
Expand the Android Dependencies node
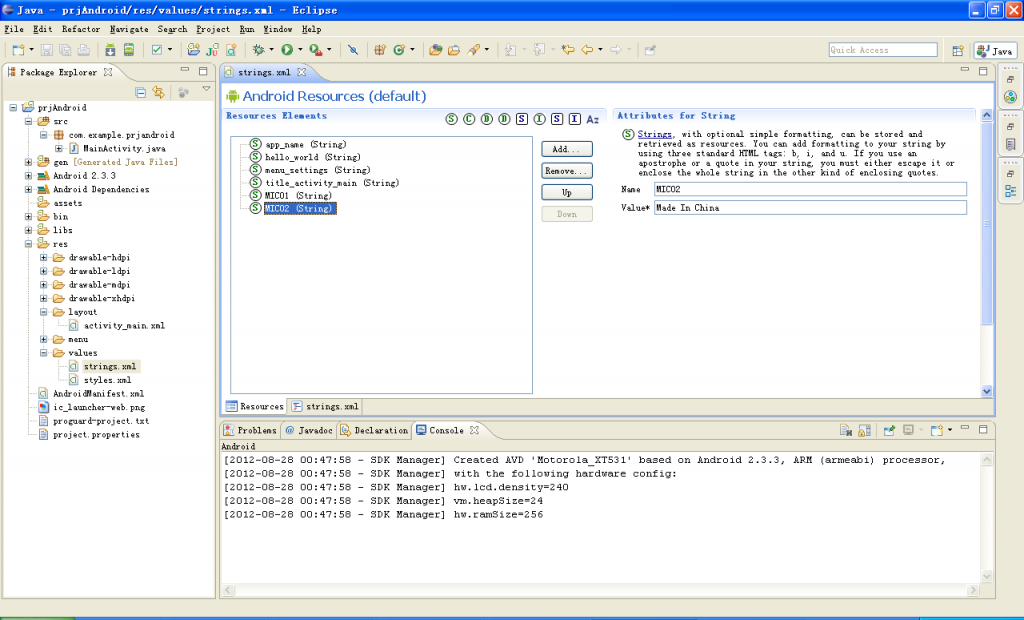click(28, 189)
